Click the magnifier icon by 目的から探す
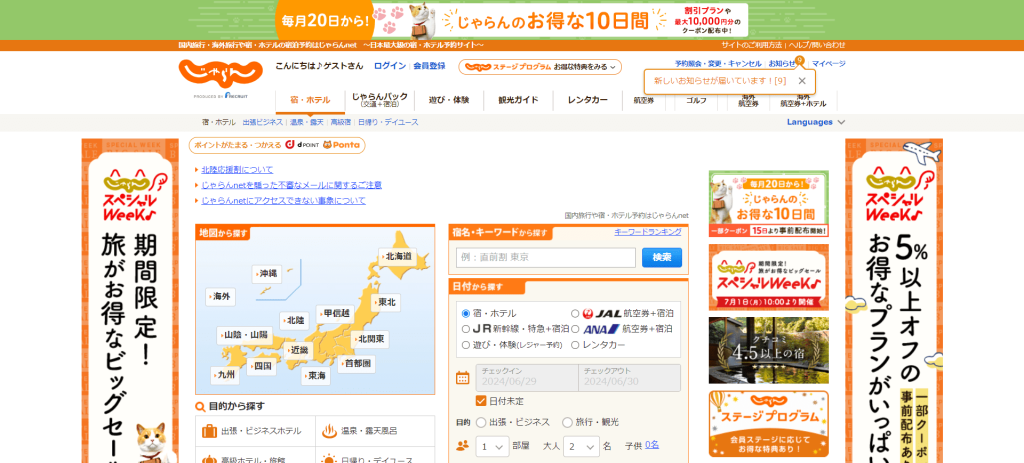 [x=200, y=407]
